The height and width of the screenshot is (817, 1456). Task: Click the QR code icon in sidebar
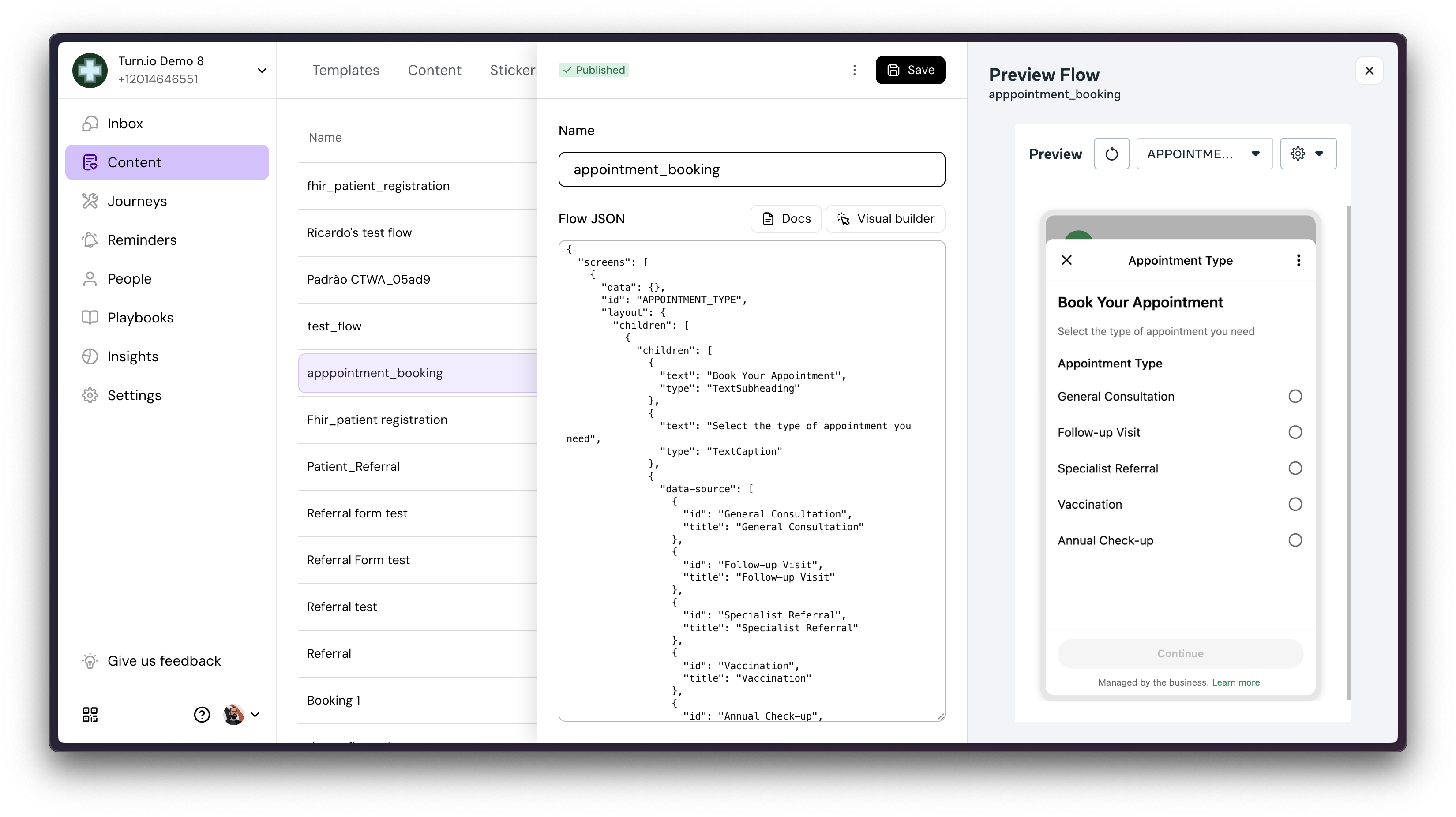[x=90, y=715]
